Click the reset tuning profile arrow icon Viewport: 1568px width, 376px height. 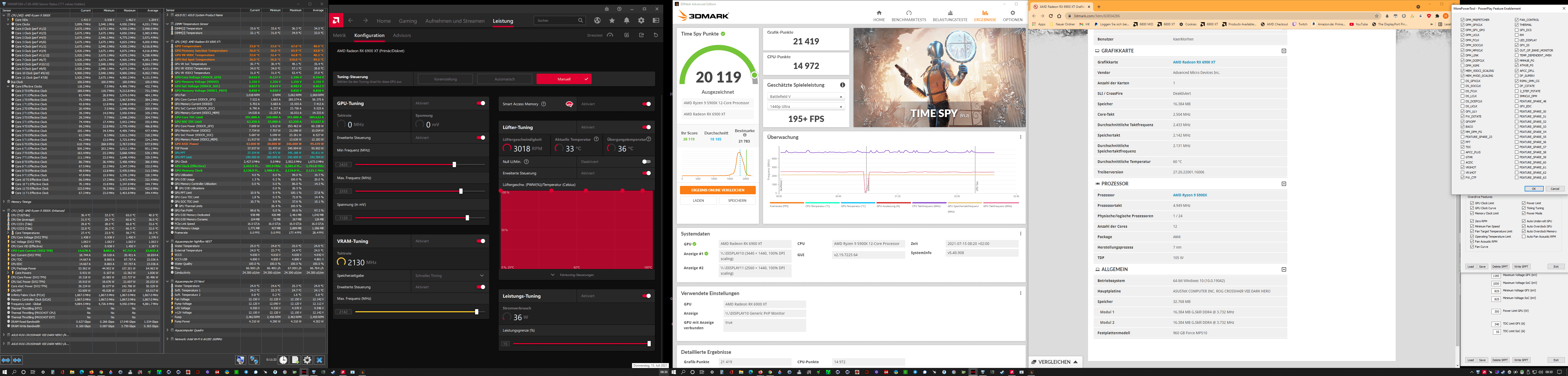(x=656, y=35)
